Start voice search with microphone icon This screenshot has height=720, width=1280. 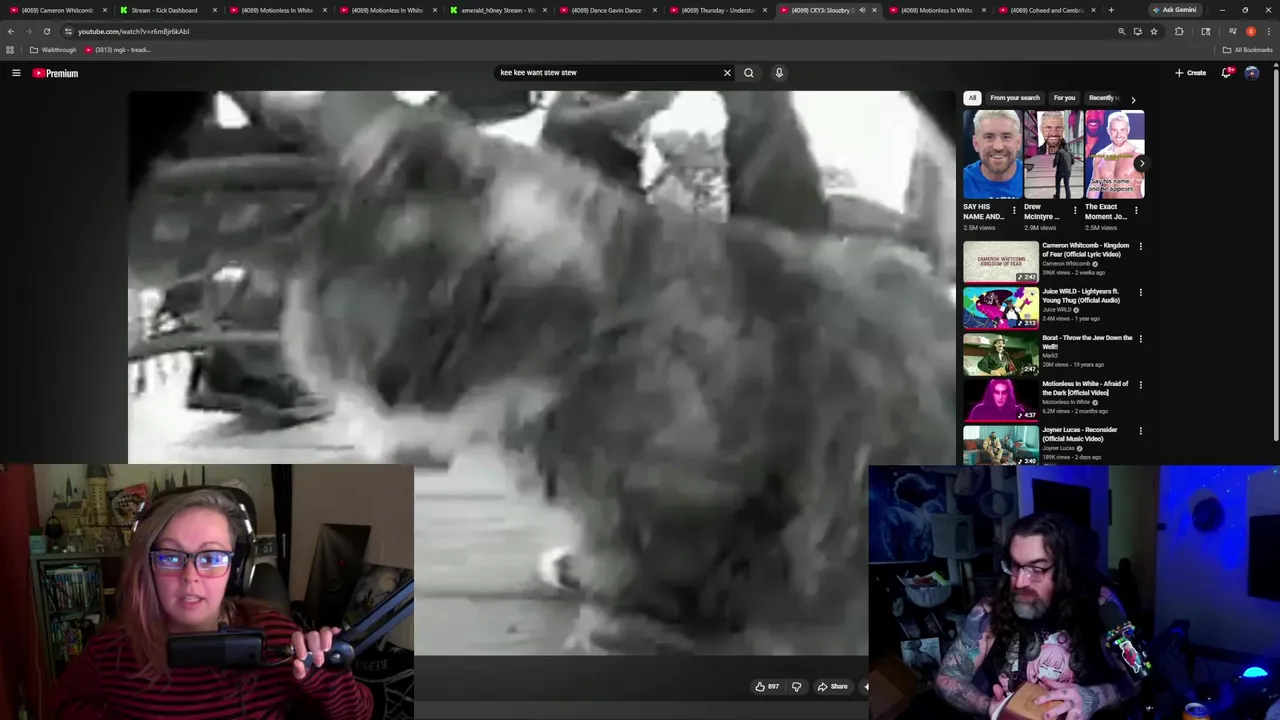click(x=779, y=72)
